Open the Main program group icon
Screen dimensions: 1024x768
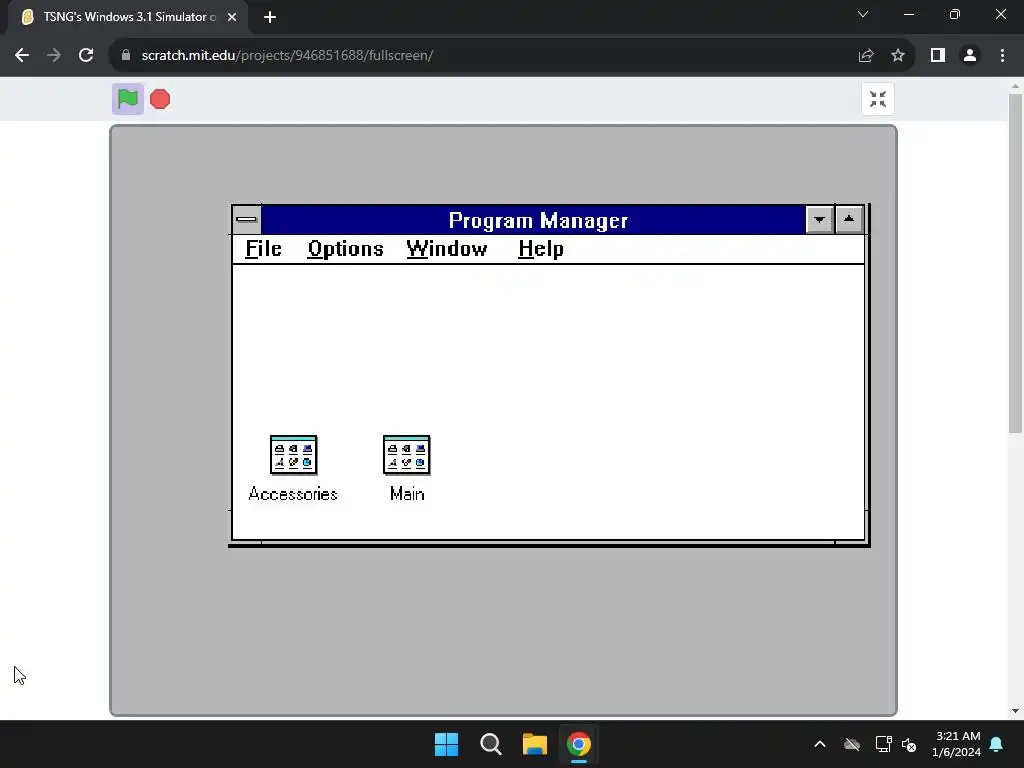coord(406,455)
